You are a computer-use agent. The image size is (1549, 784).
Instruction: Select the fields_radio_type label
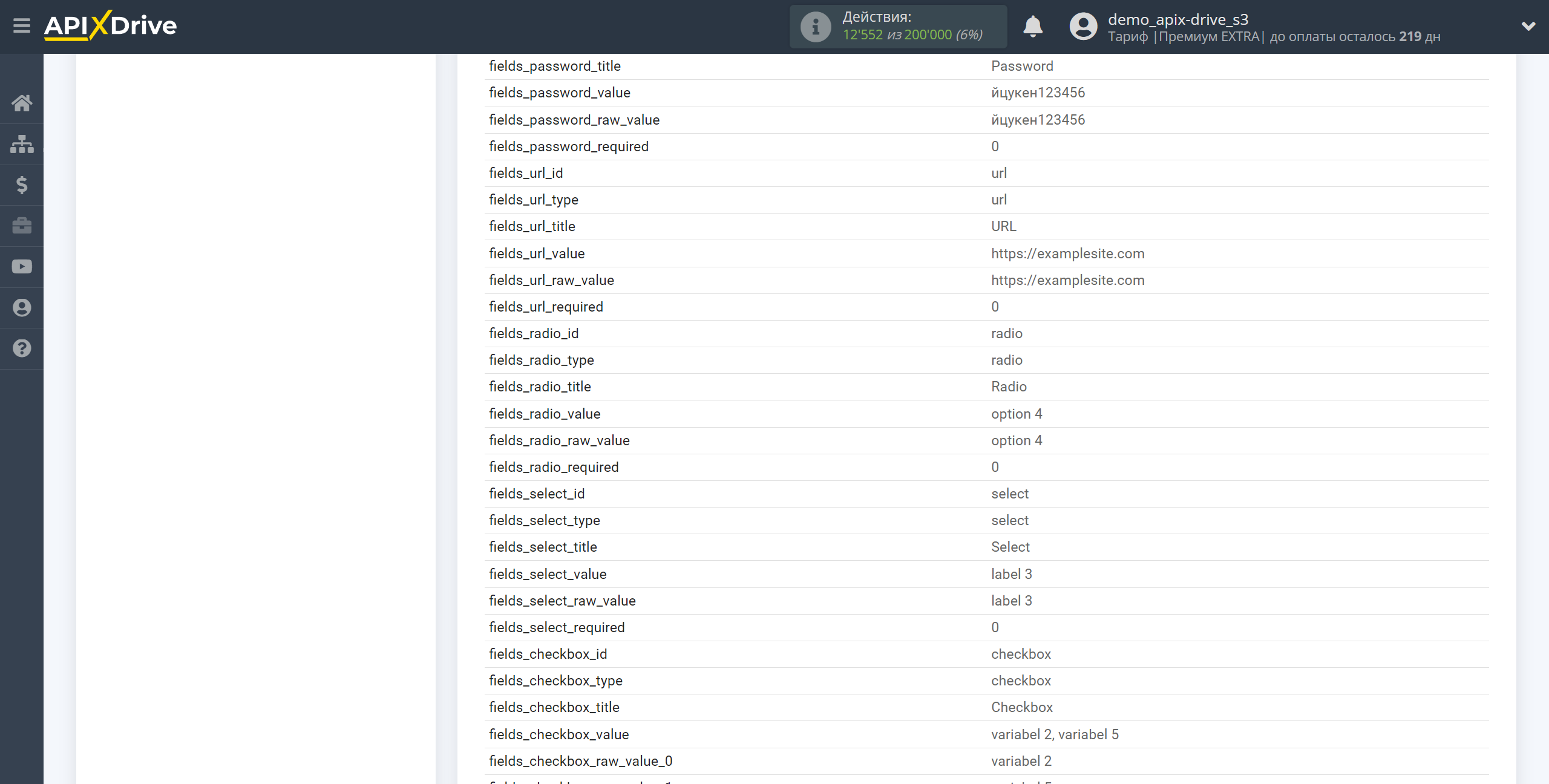(x=542, y=360)
